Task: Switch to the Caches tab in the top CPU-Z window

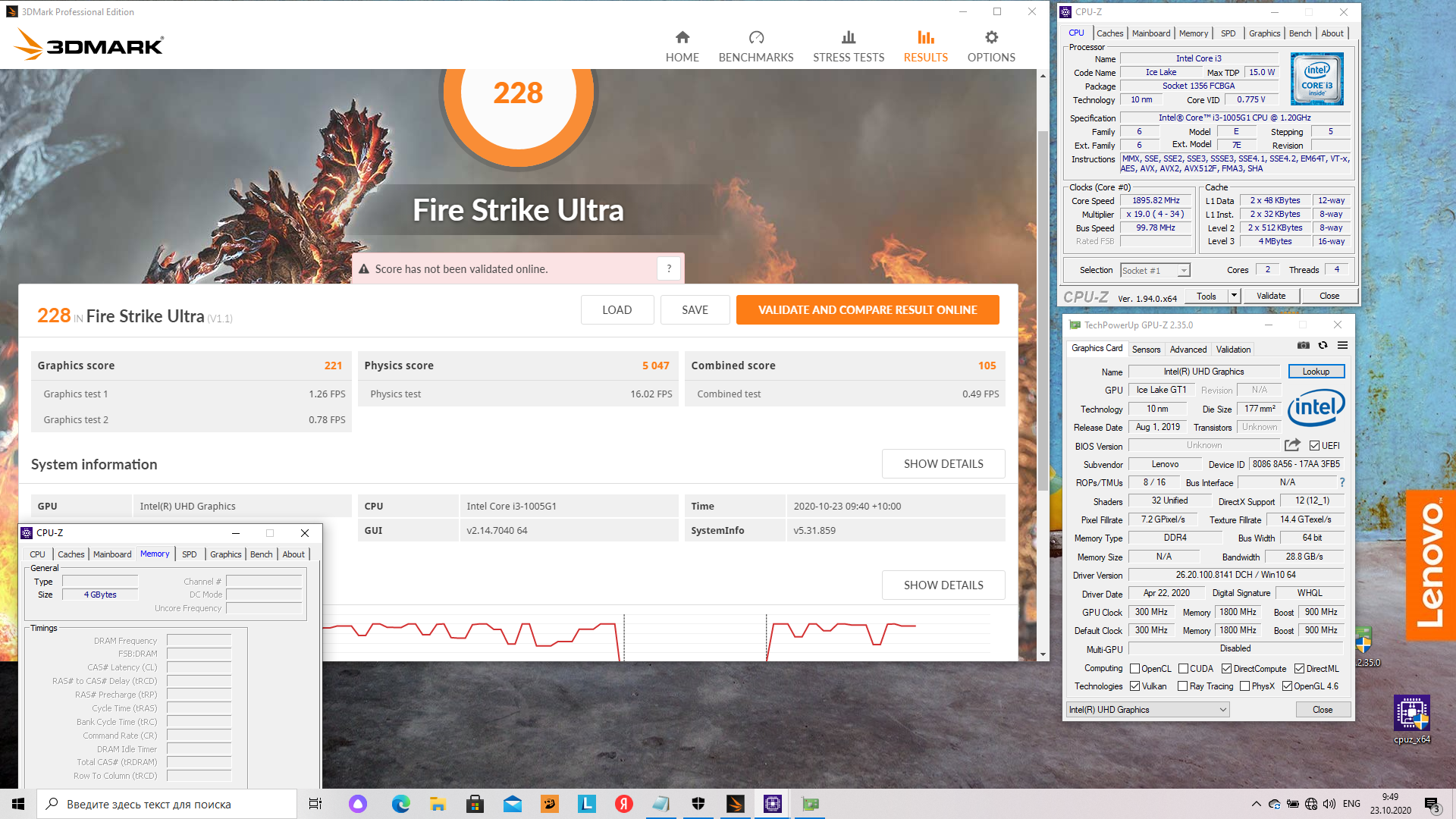Action: point(1109,33)
